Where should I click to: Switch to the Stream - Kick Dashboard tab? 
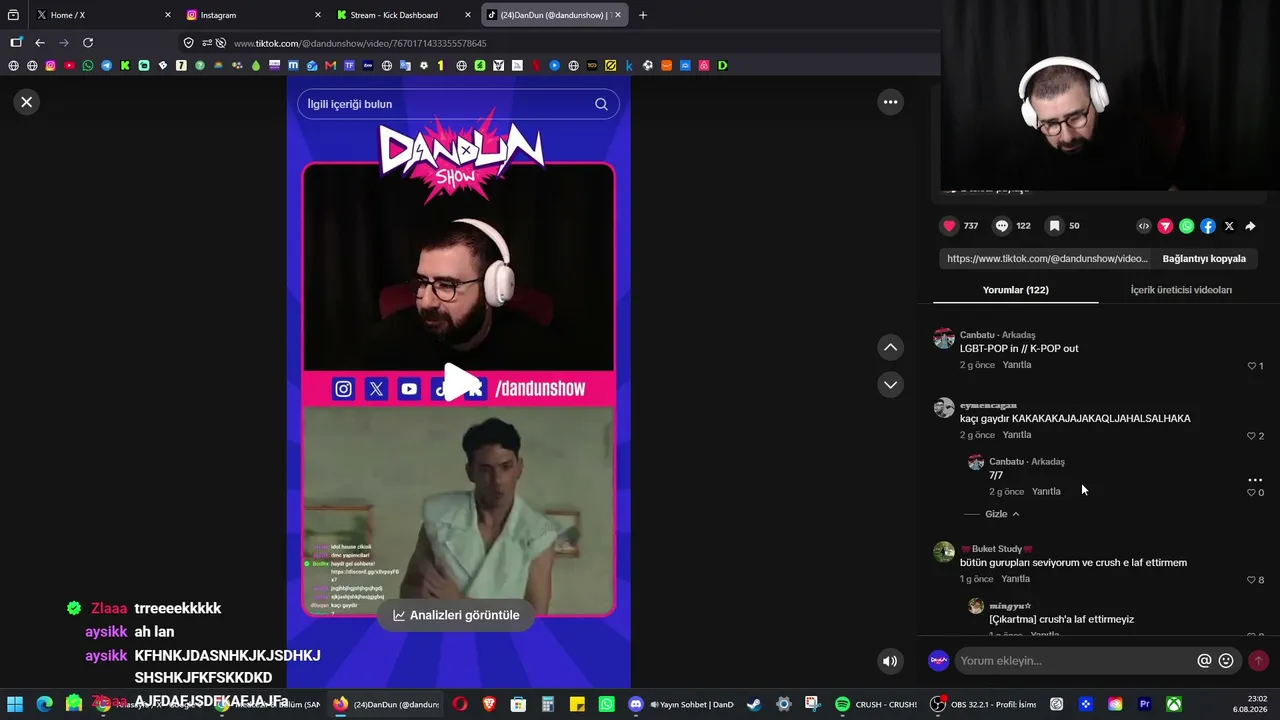pos(404,15)
